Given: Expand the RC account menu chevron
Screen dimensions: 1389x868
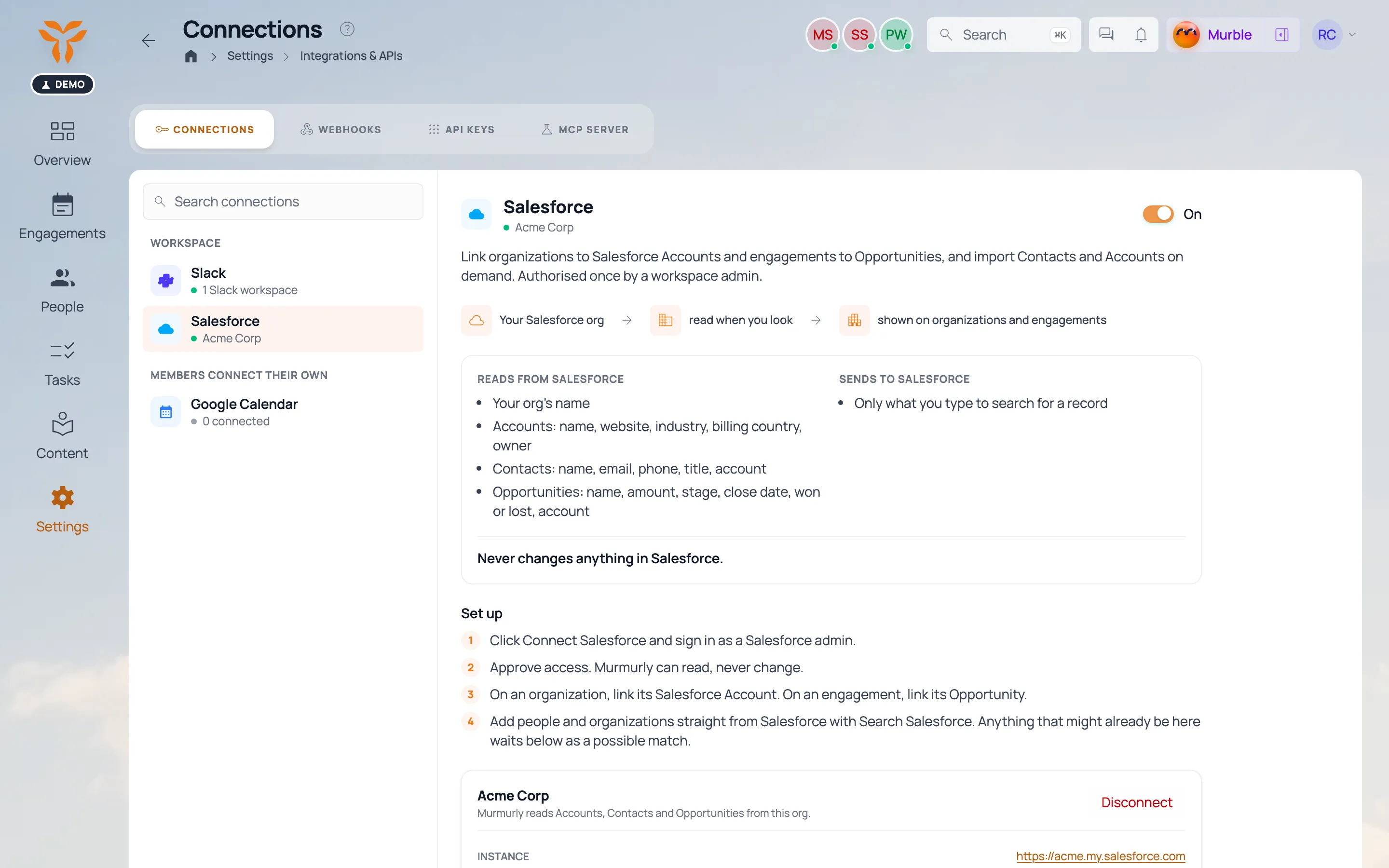Looking at the screenshot, I should pyautogui.click(x=1352, y=34).
